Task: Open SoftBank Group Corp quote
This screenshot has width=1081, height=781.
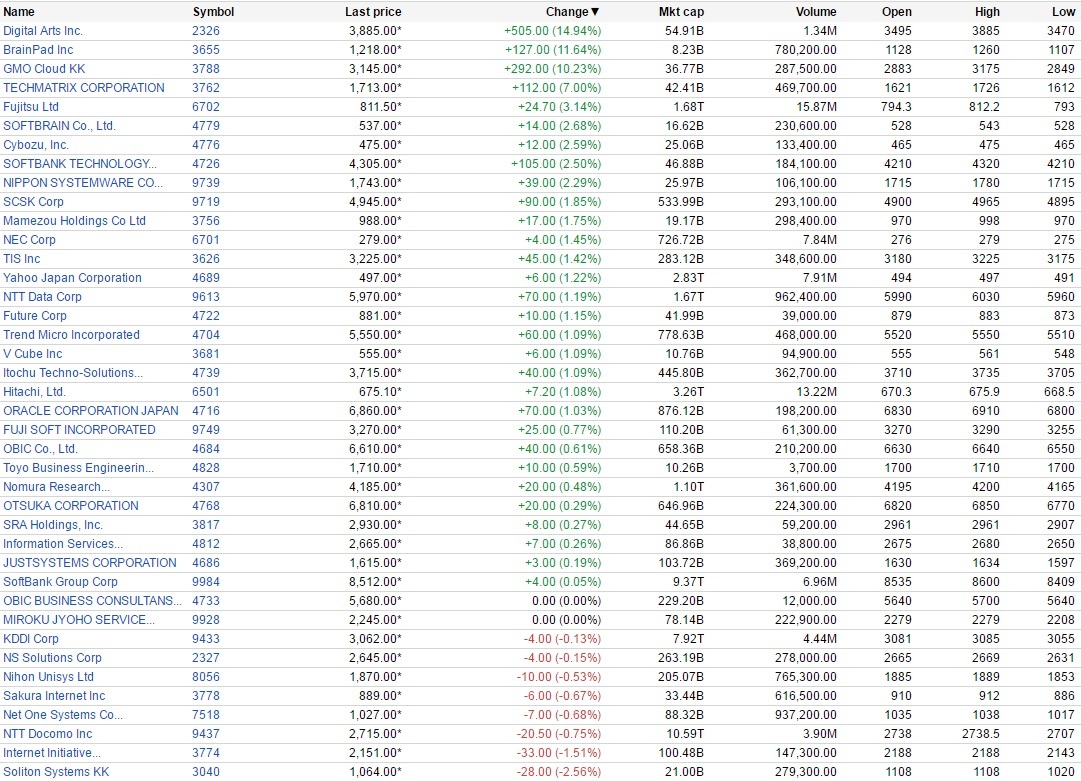Action: coord(60,582)
